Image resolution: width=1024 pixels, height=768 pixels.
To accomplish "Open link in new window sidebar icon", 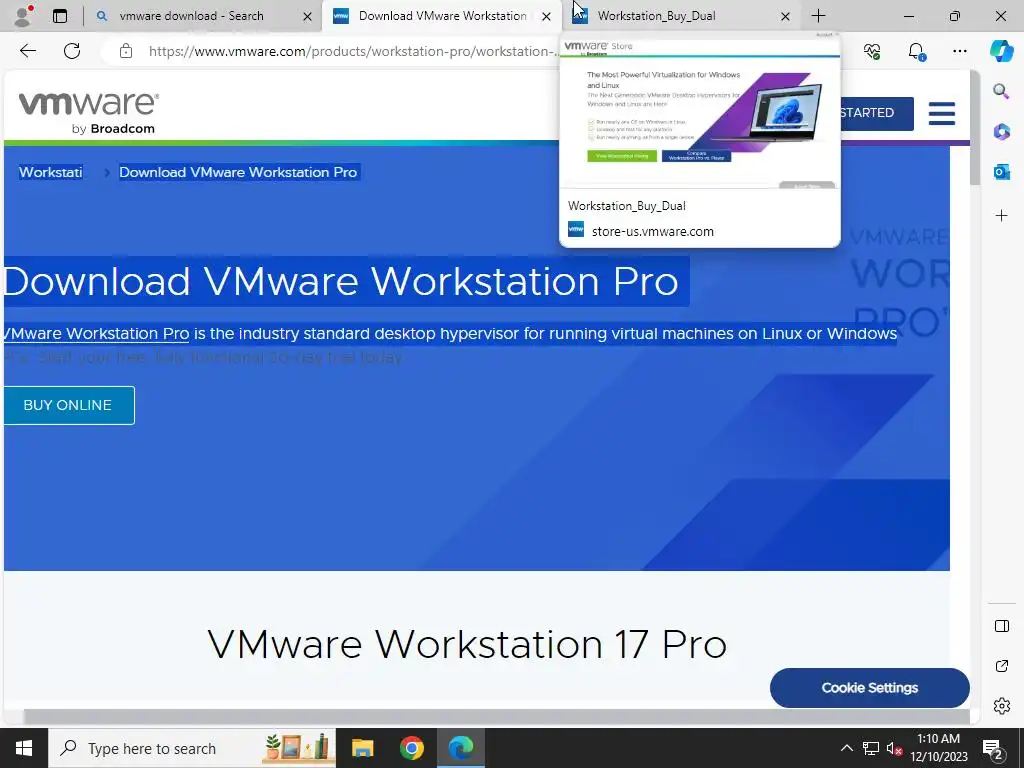I will pyautogui.click(x=1001, y=666).
